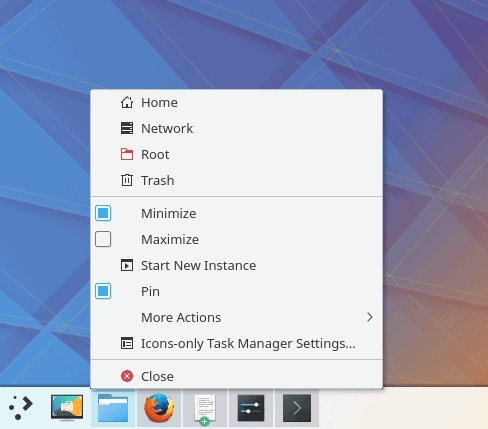Click the Dolphin file manager taskbar icon
Viewport: 488px width, 429px height.
tap(113, 408)
